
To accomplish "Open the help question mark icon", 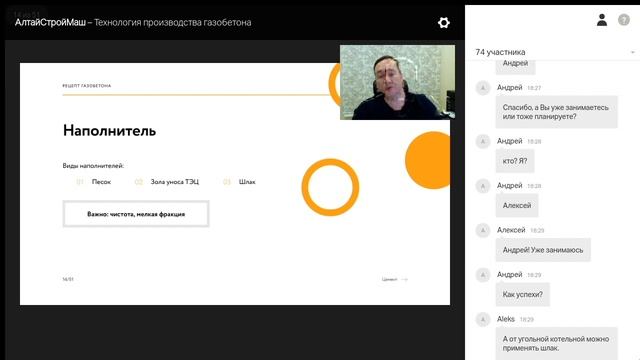I will point(624,20).
